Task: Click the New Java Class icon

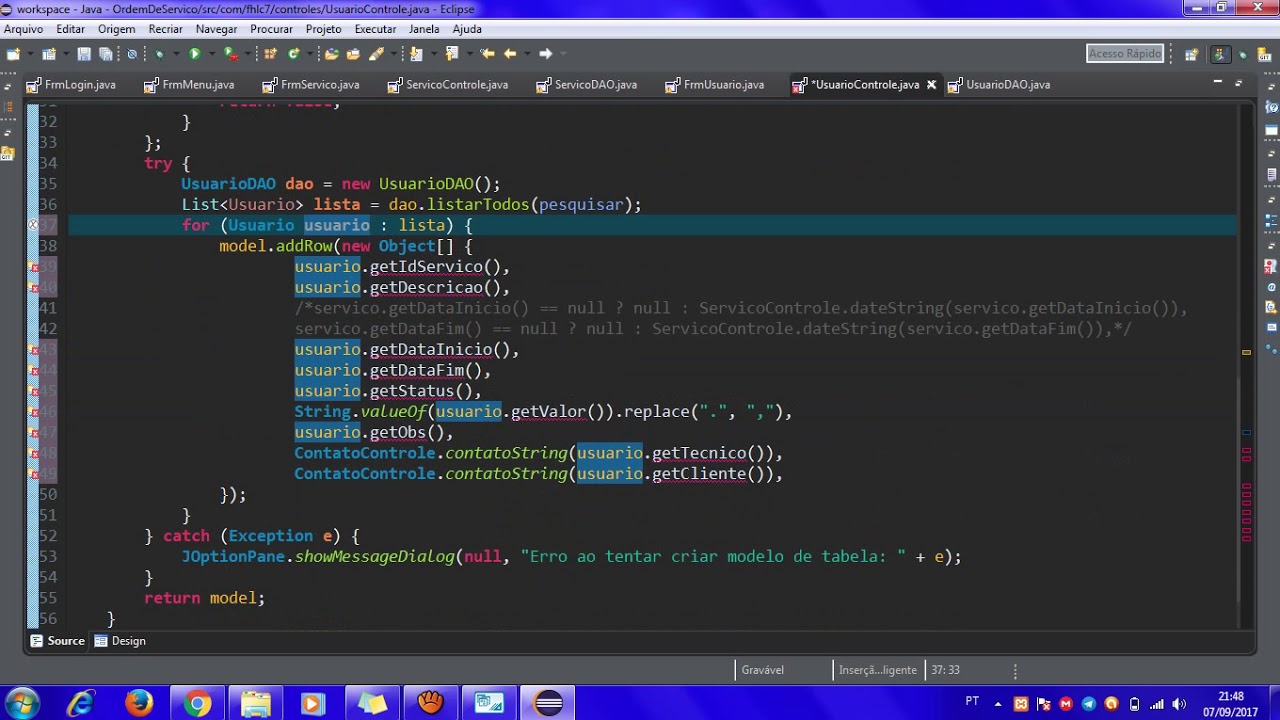Action: [294, 54]
